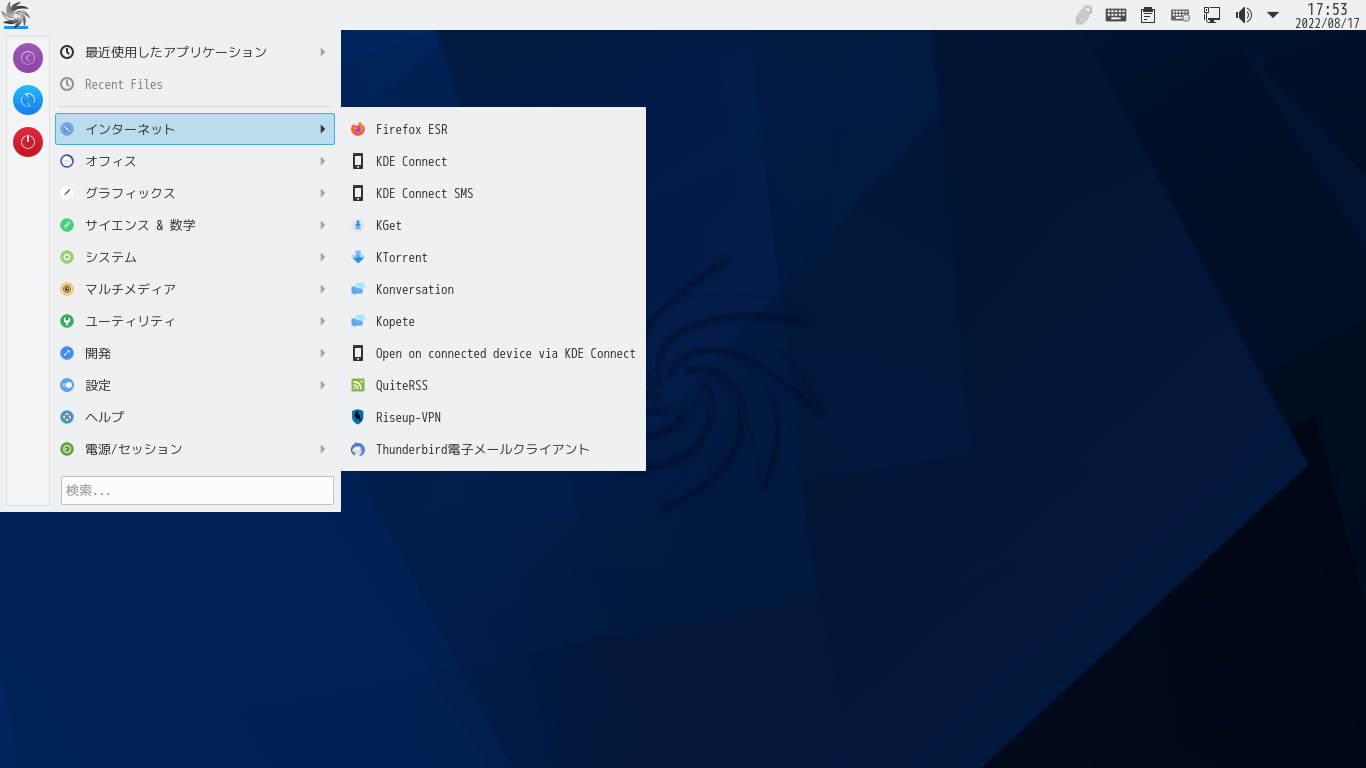The height and width of the screenshot is (768, 1366).
Task: Open KGet via its download icon
Action: tap(358, 225)
